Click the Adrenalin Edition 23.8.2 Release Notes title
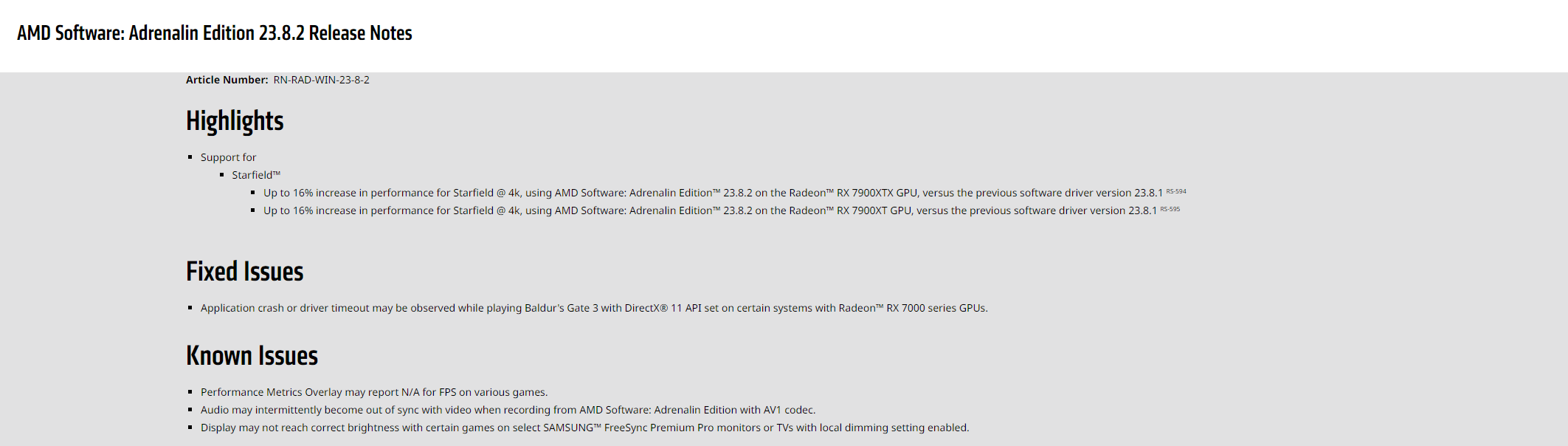This screenshot has width=1568, height=446. coord(214,33)
